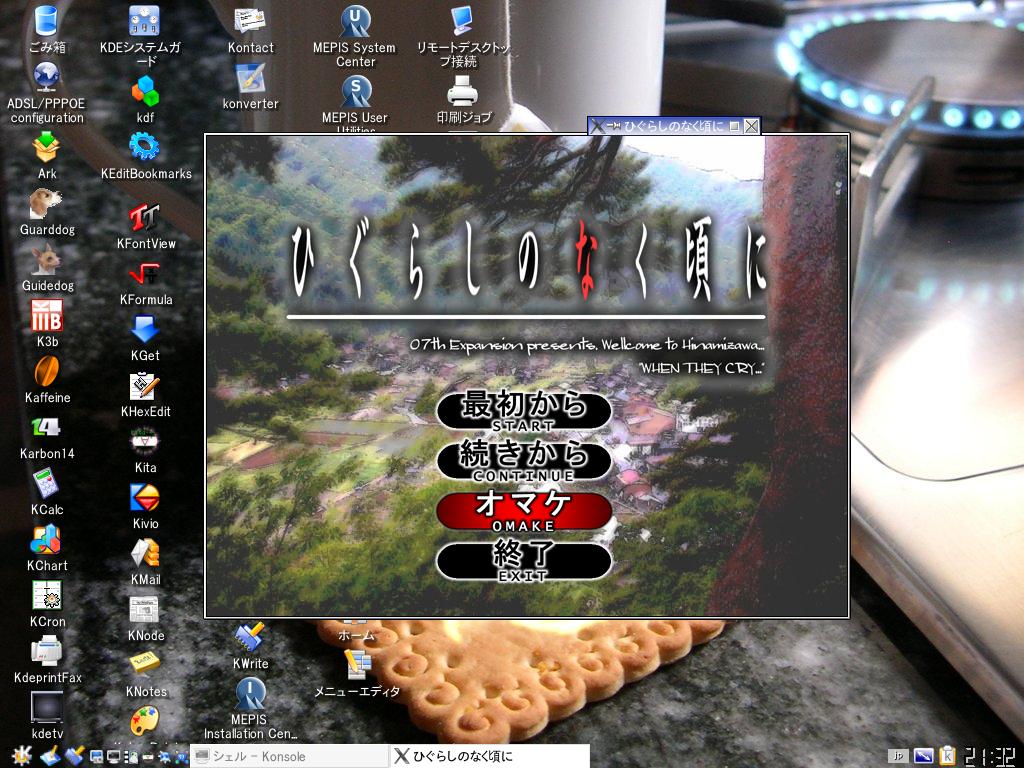Open the オマケ OMAKE extras menu

[x=524, y=511]
